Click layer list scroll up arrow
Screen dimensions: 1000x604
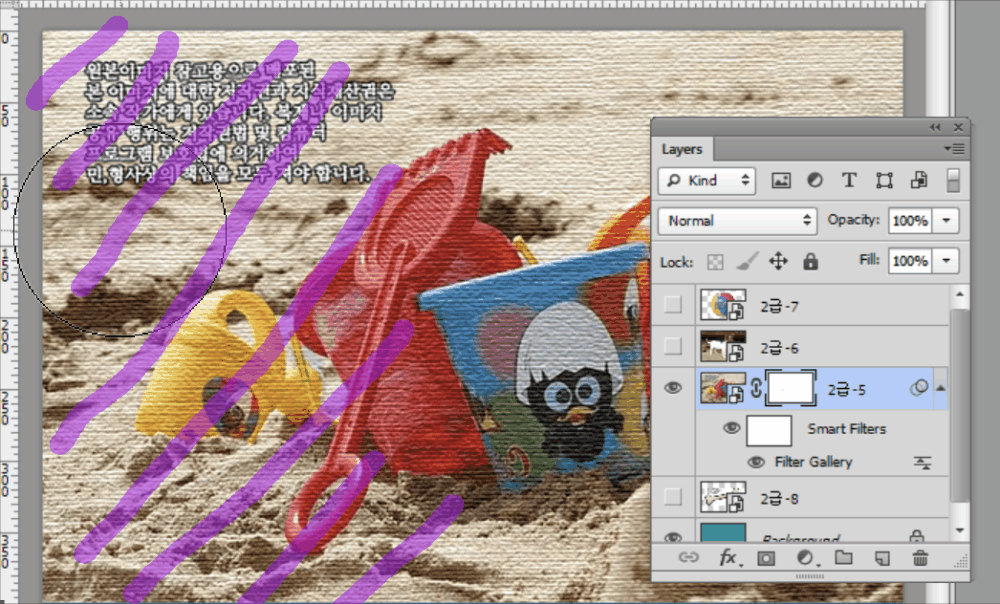click(x=960, y=295)
